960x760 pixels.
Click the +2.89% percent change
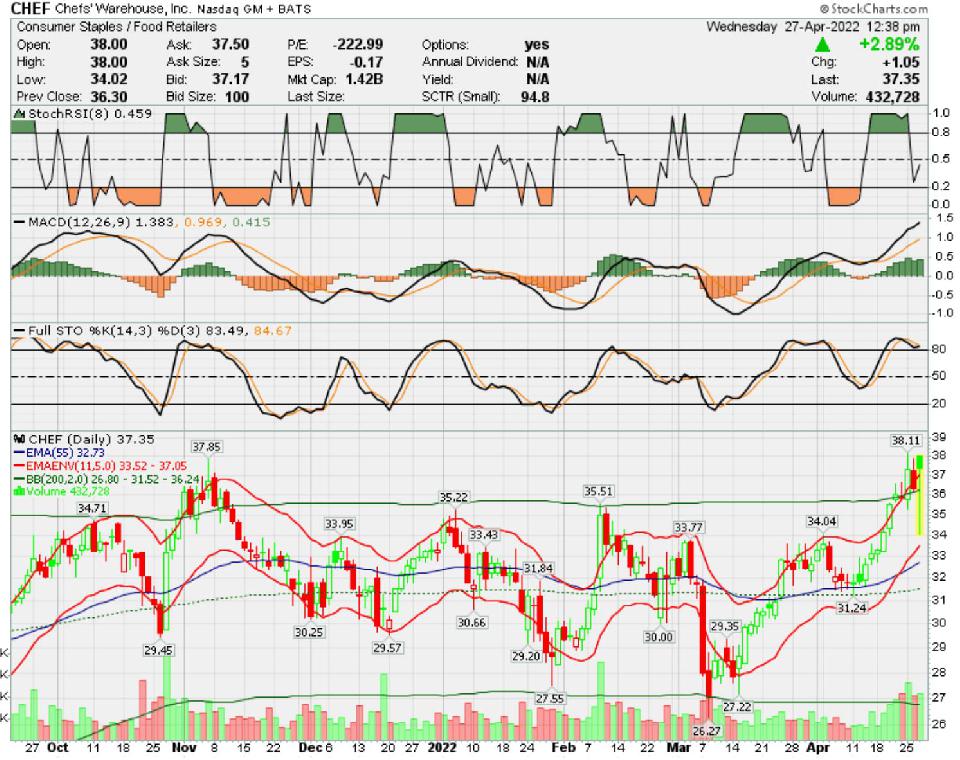pyautogui.click(x=889, y=45)
